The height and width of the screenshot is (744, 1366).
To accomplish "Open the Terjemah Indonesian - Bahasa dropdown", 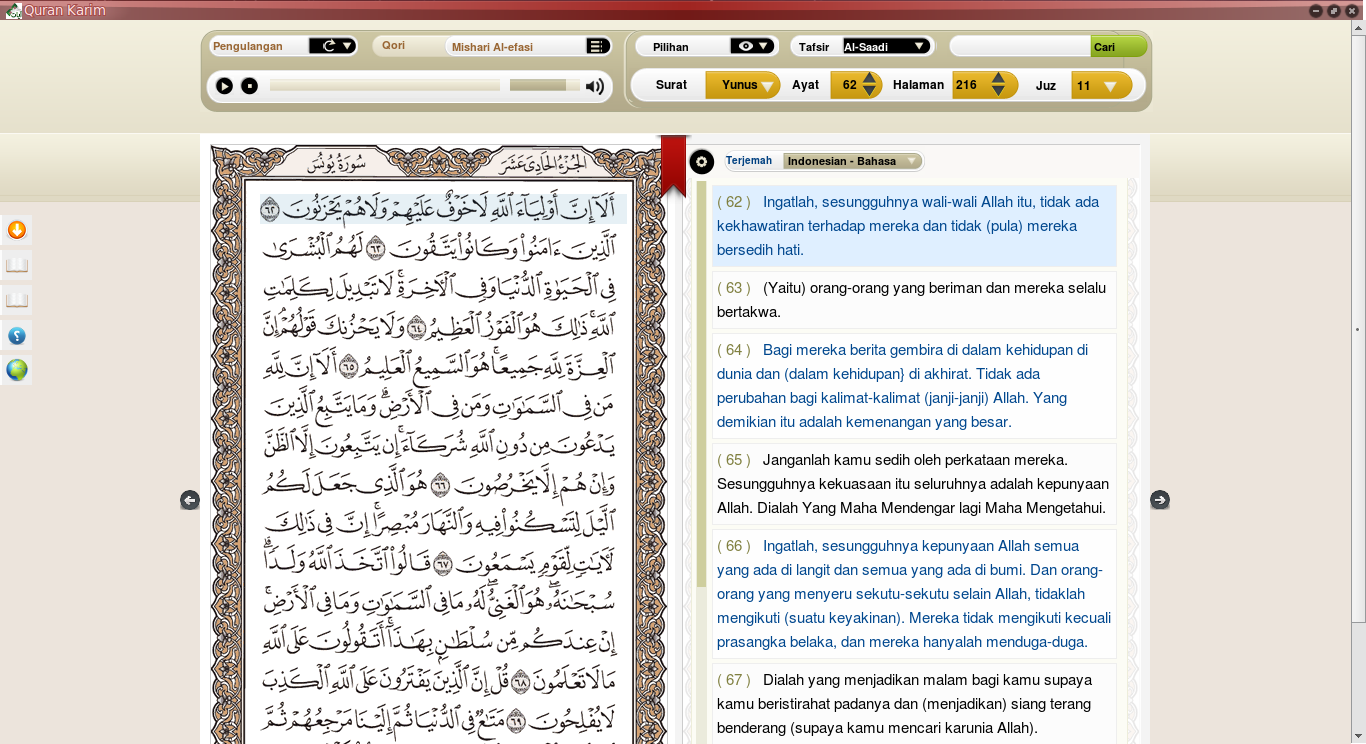I will coord(853,161).
